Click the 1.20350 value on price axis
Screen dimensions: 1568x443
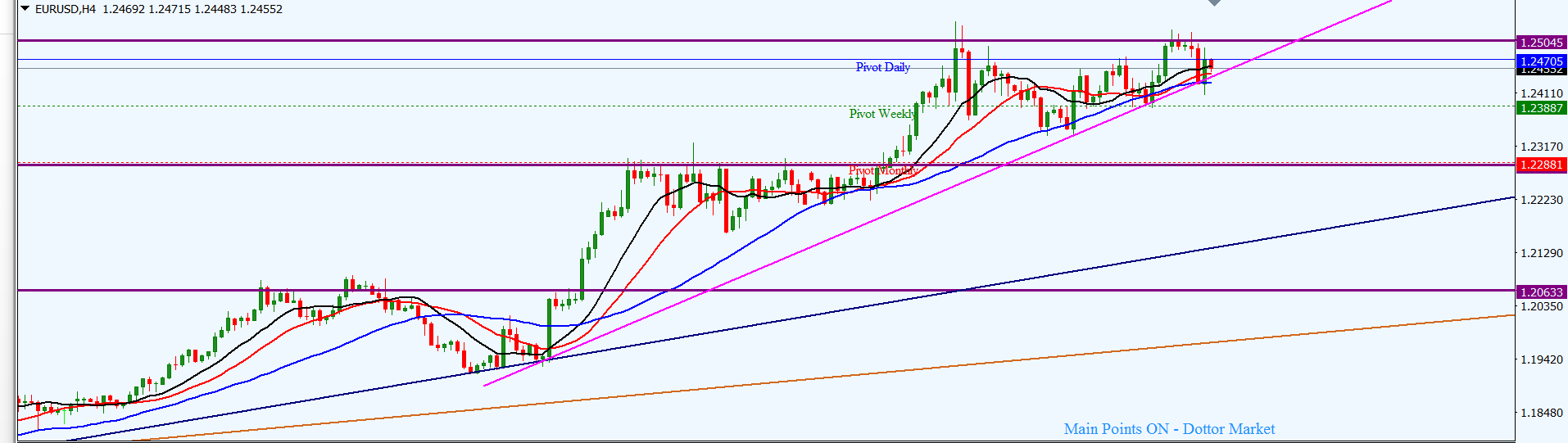click(1541, 306)
